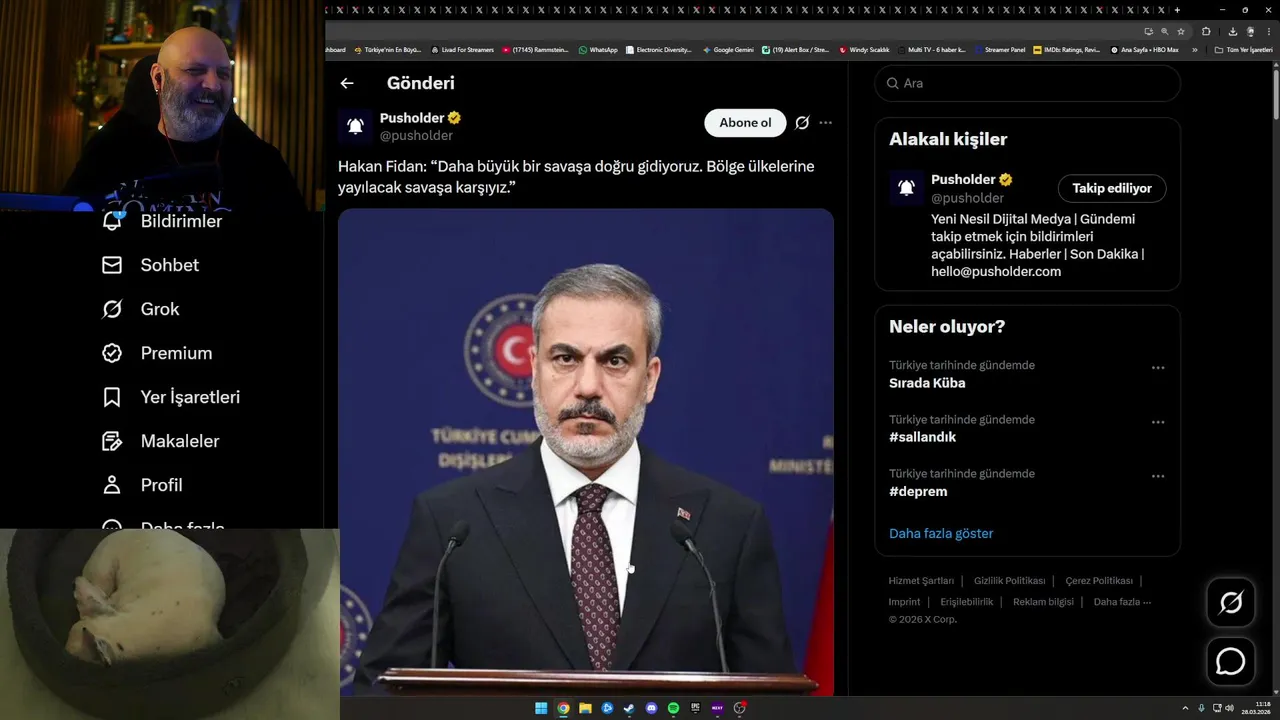Viewport: 1280px width, 720px height.
Task: Open Profil page from the sidebar
Action: (142, 485)
